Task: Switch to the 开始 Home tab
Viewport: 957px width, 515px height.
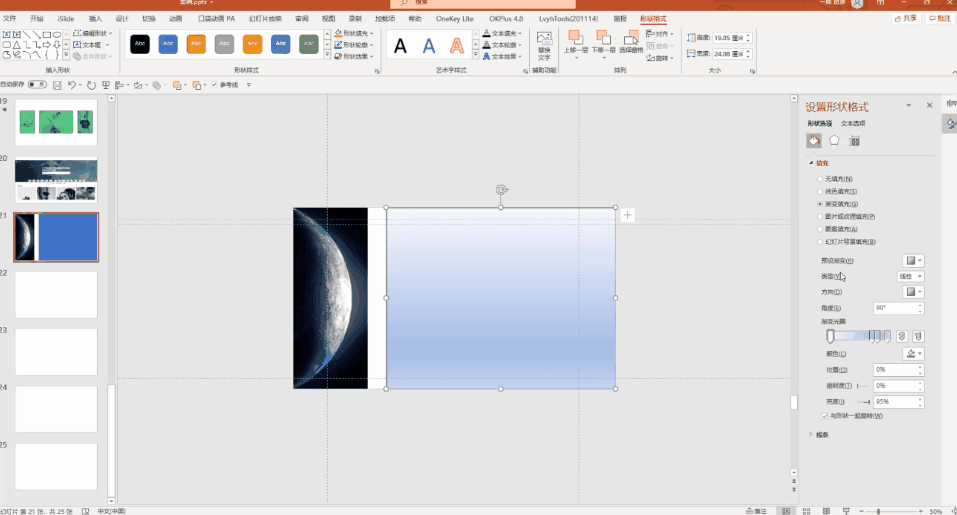Action: coord(37,18)
